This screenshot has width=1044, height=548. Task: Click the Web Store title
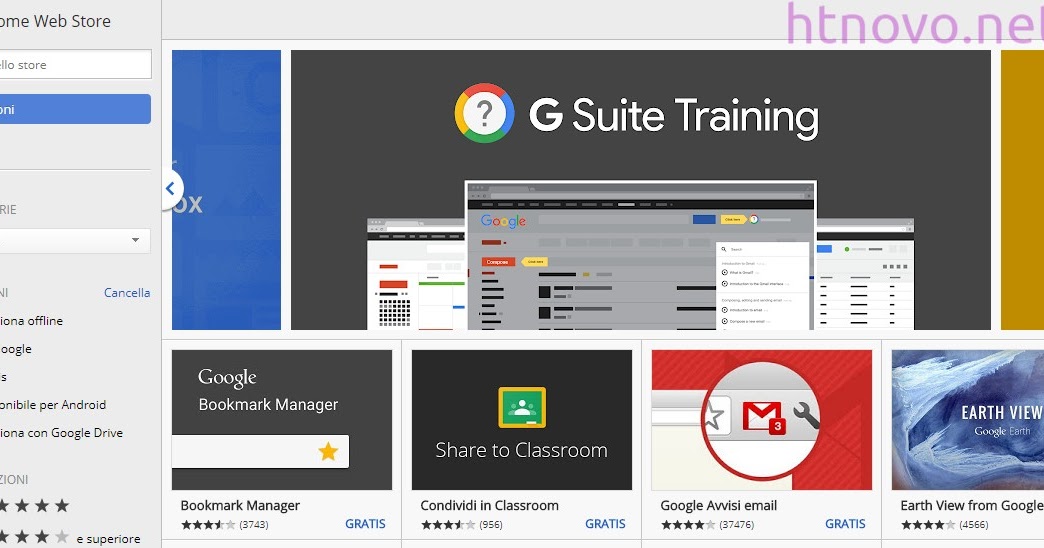55,21
